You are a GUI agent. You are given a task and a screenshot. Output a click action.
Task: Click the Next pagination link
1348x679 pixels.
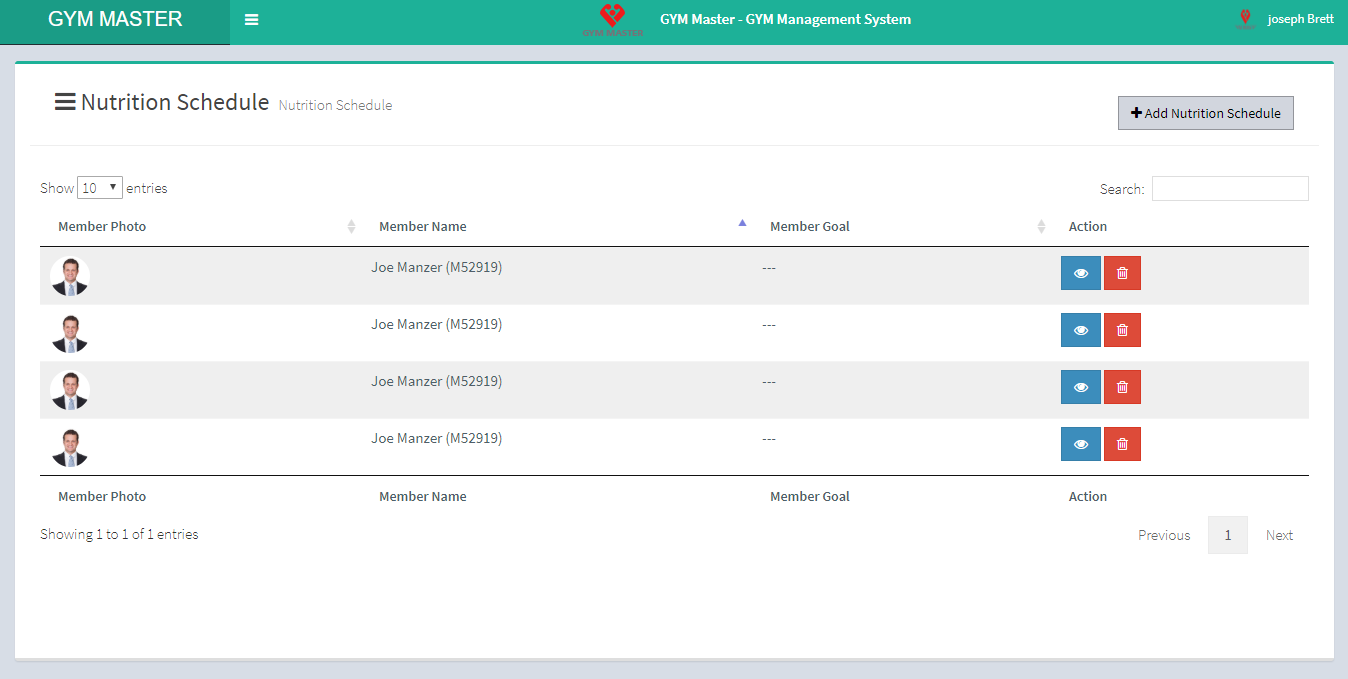point(1279,535)
